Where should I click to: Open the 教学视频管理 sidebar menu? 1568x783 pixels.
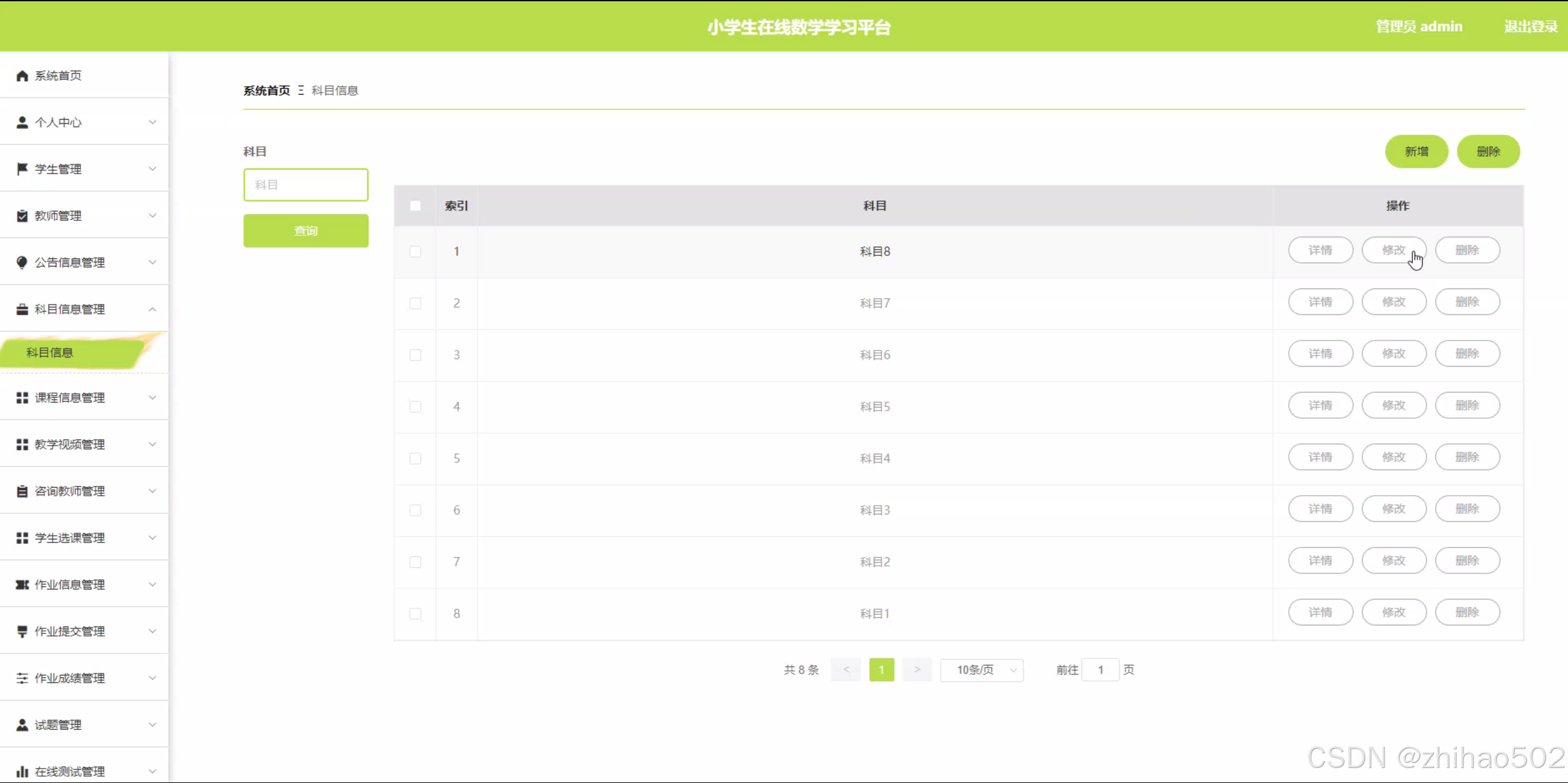coord(70,444)
